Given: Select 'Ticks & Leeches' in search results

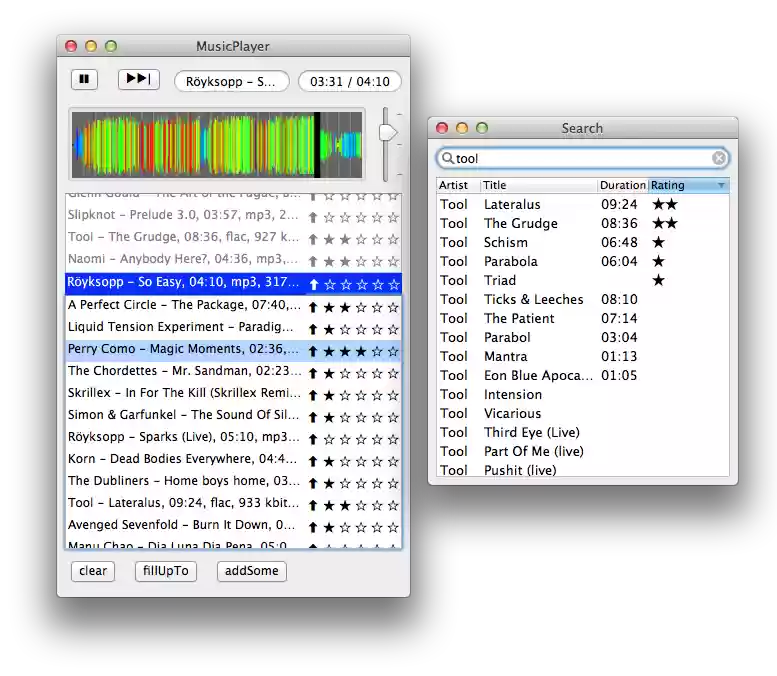Looking at the screenshot, I should pos(583,299).
